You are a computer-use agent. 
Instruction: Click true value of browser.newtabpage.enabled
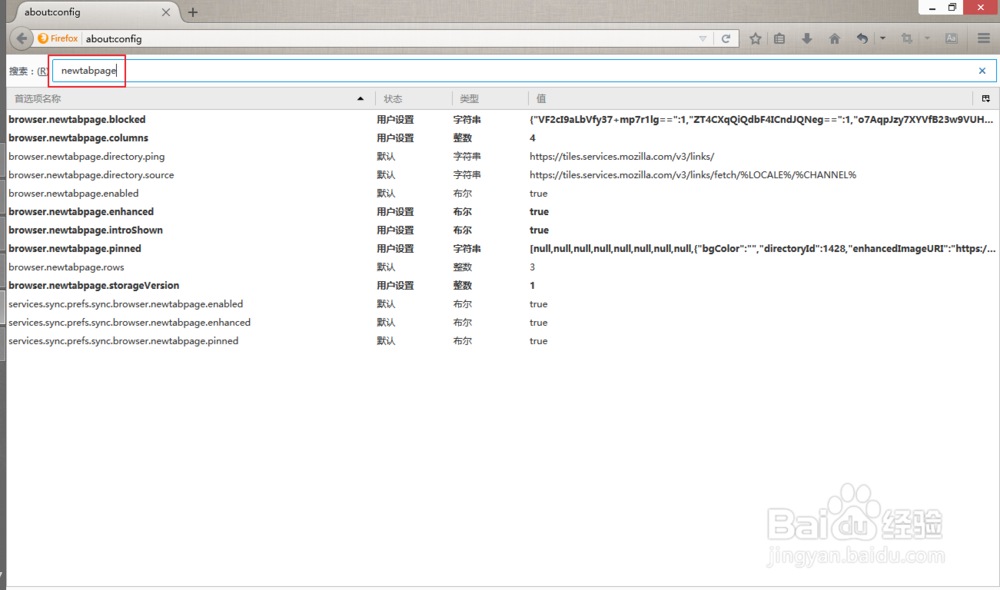pos(538,193)
